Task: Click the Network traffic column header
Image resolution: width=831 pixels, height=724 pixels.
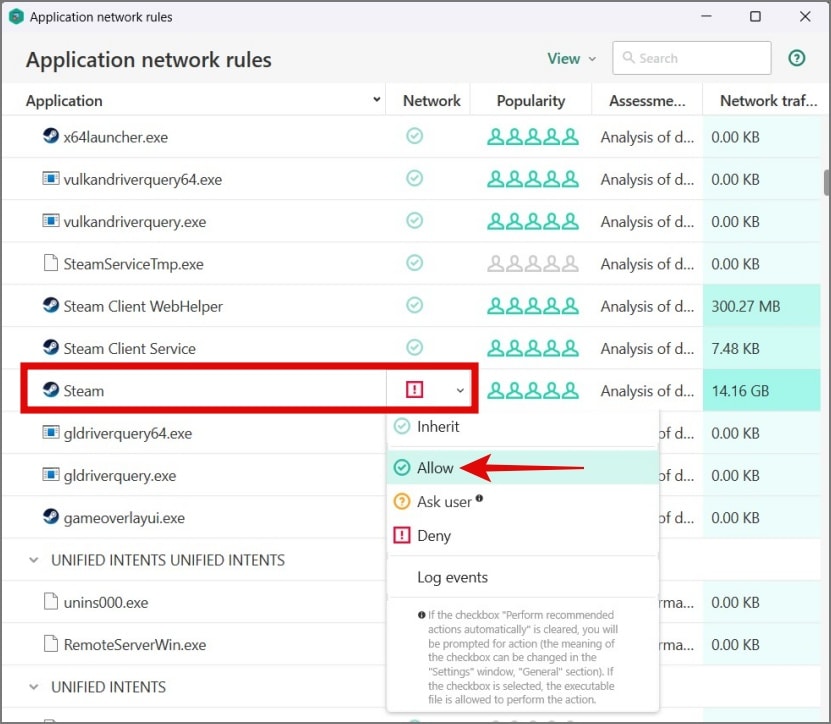Action: click(x=768, y=101)
